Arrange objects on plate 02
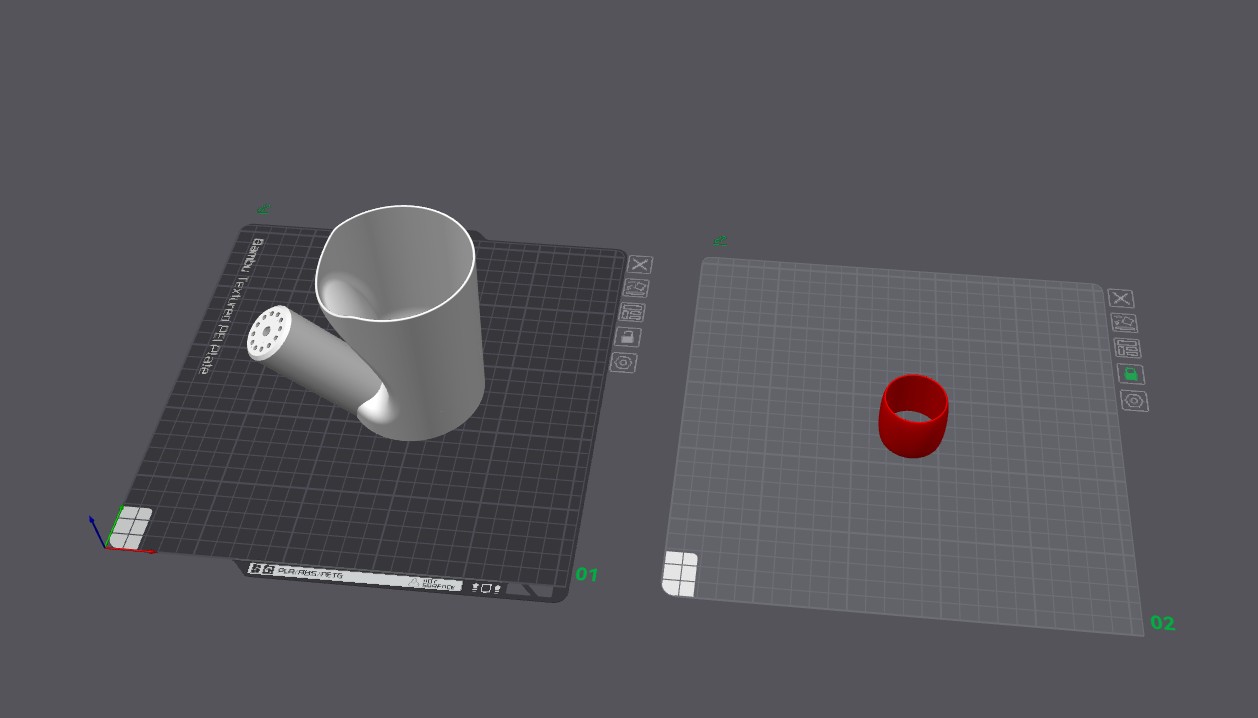 pyautogui.click(x=1128, y=348)
